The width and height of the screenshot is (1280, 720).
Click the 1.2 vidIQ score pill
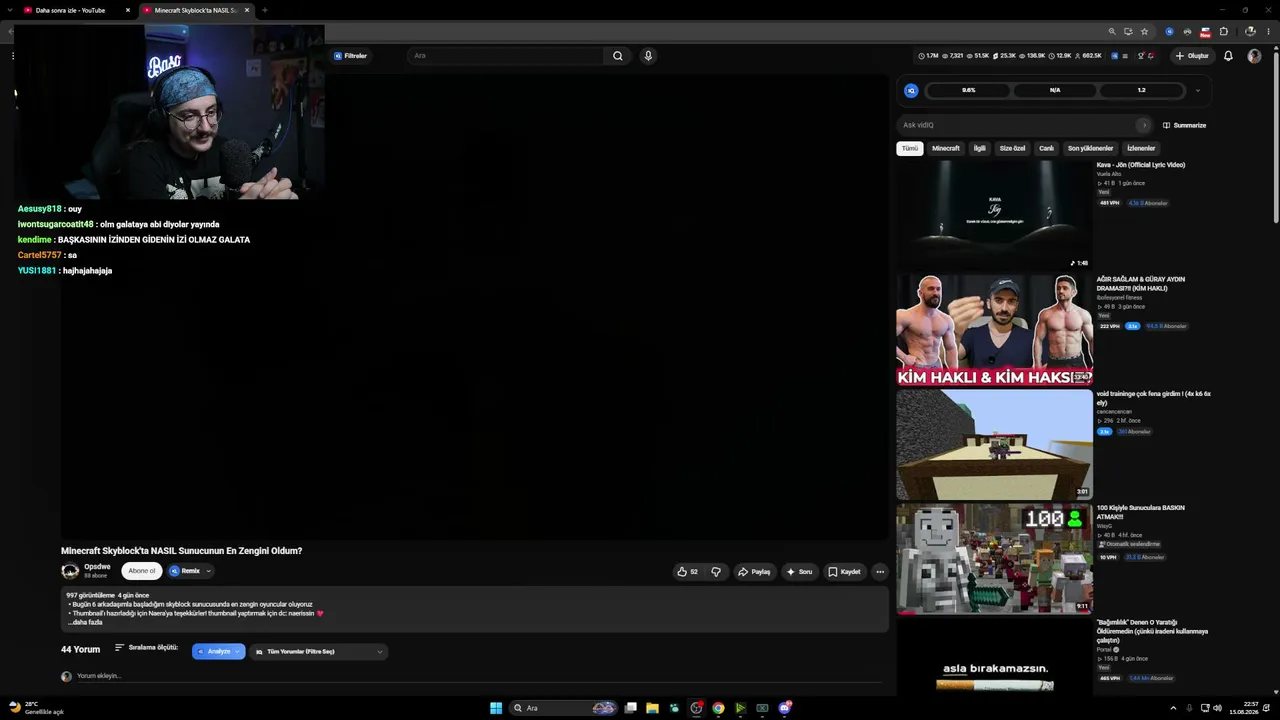[x=1141, y=90]
